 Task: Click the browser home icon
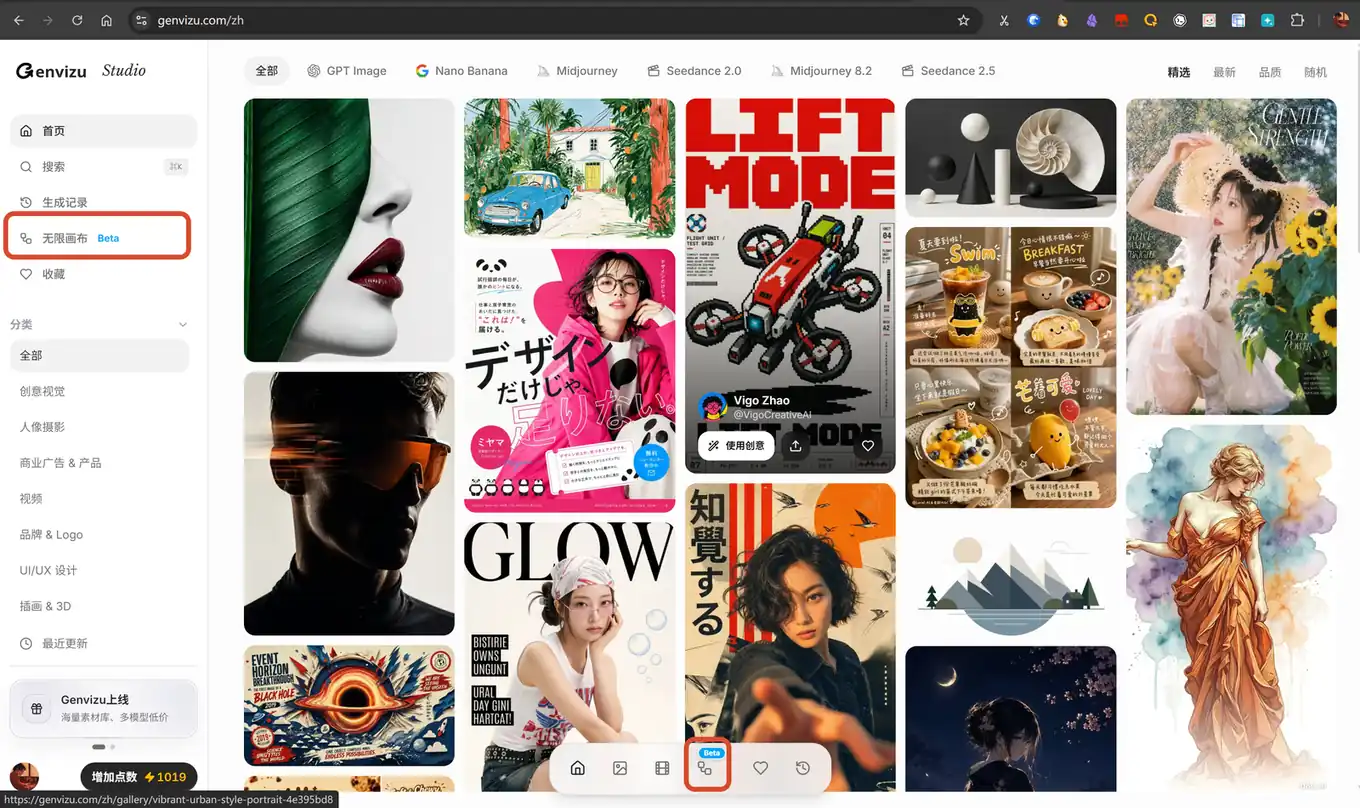[107, 20]
